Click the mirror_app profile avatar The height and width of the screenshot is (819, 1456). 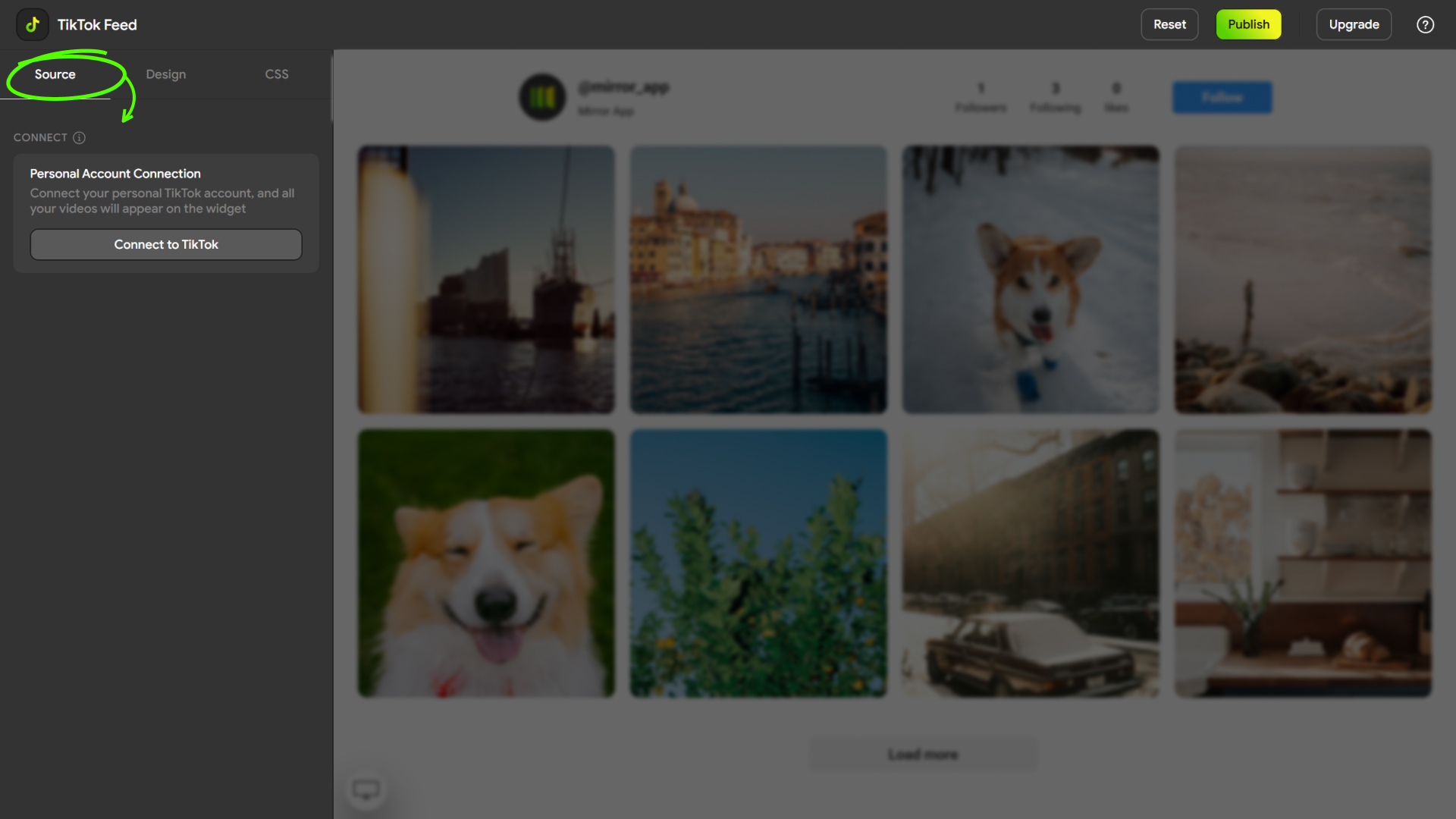click(542, 97)
